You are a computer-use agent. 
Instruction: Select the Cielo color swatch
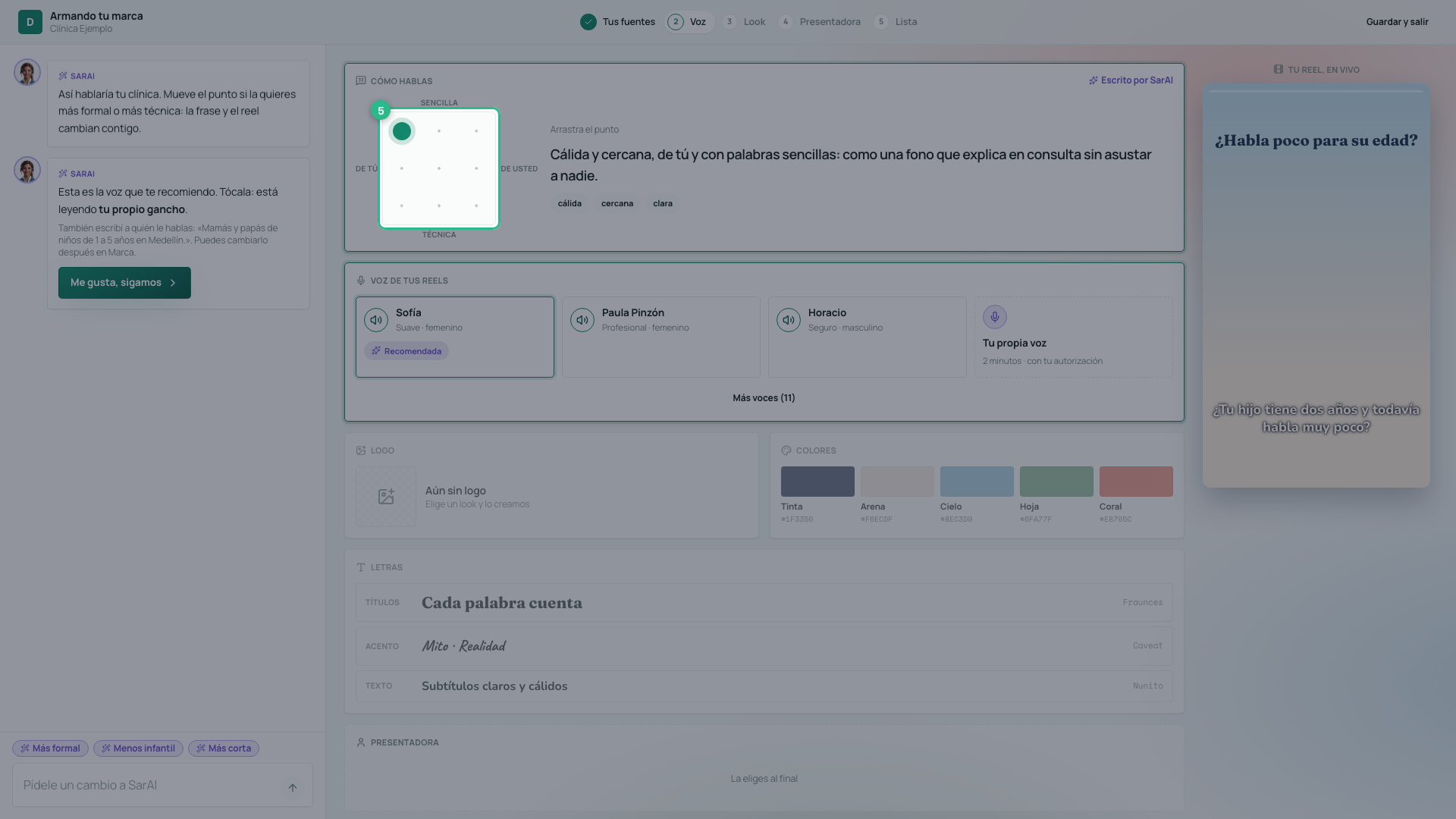click(977, 482)
